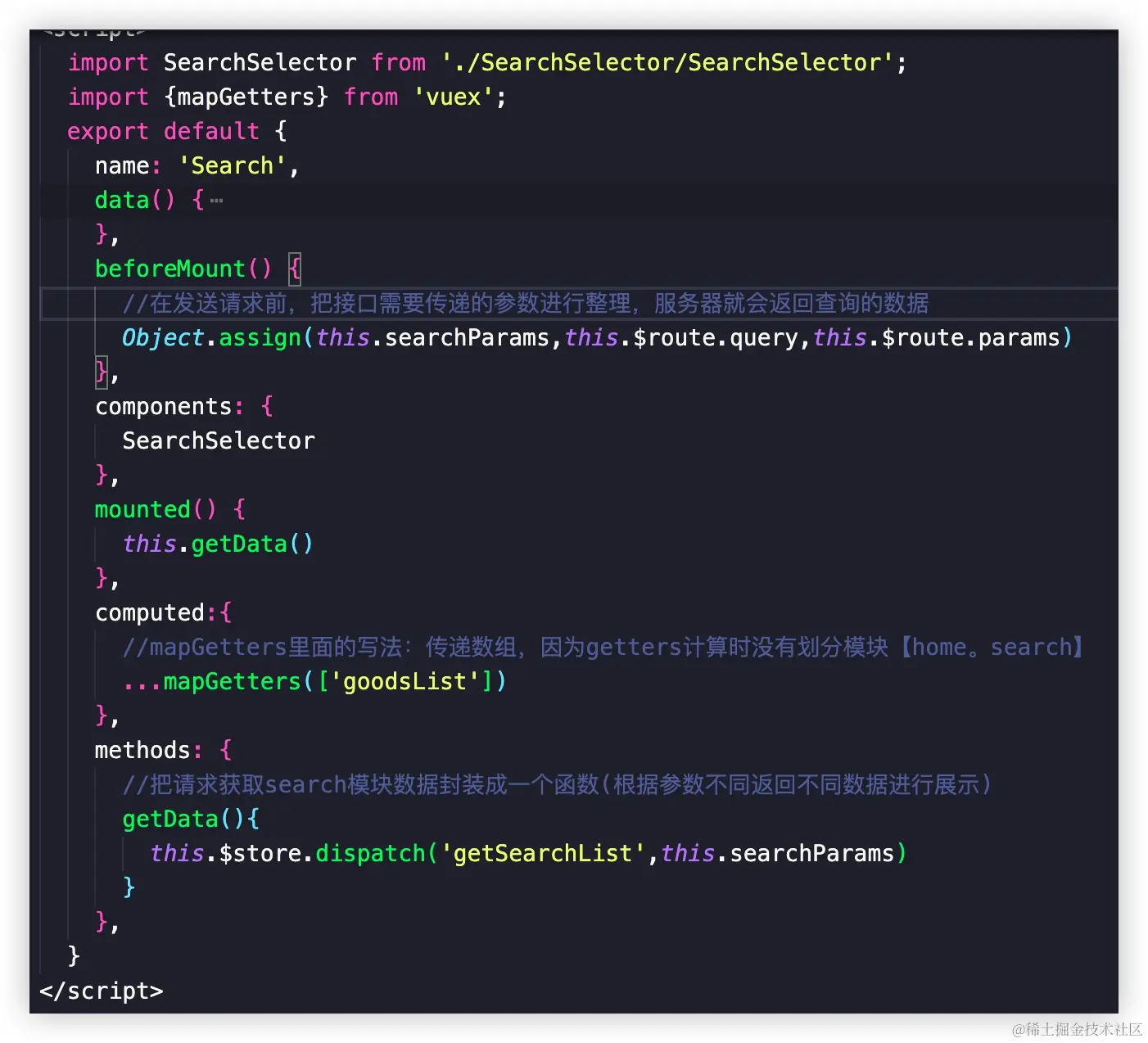Click the {mapGetters} import name
Image resolution: width=1148 pixels, height=1043 pixels.
point(246,97)
